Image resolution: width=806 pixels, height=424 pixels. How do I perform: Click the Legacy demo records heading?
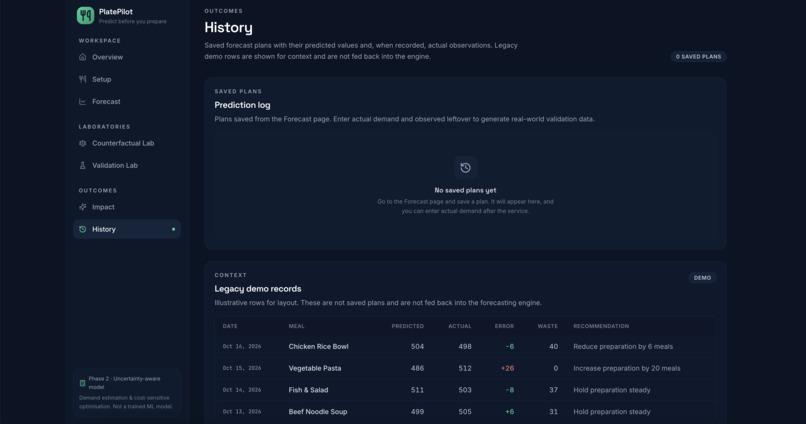[258, 289]
